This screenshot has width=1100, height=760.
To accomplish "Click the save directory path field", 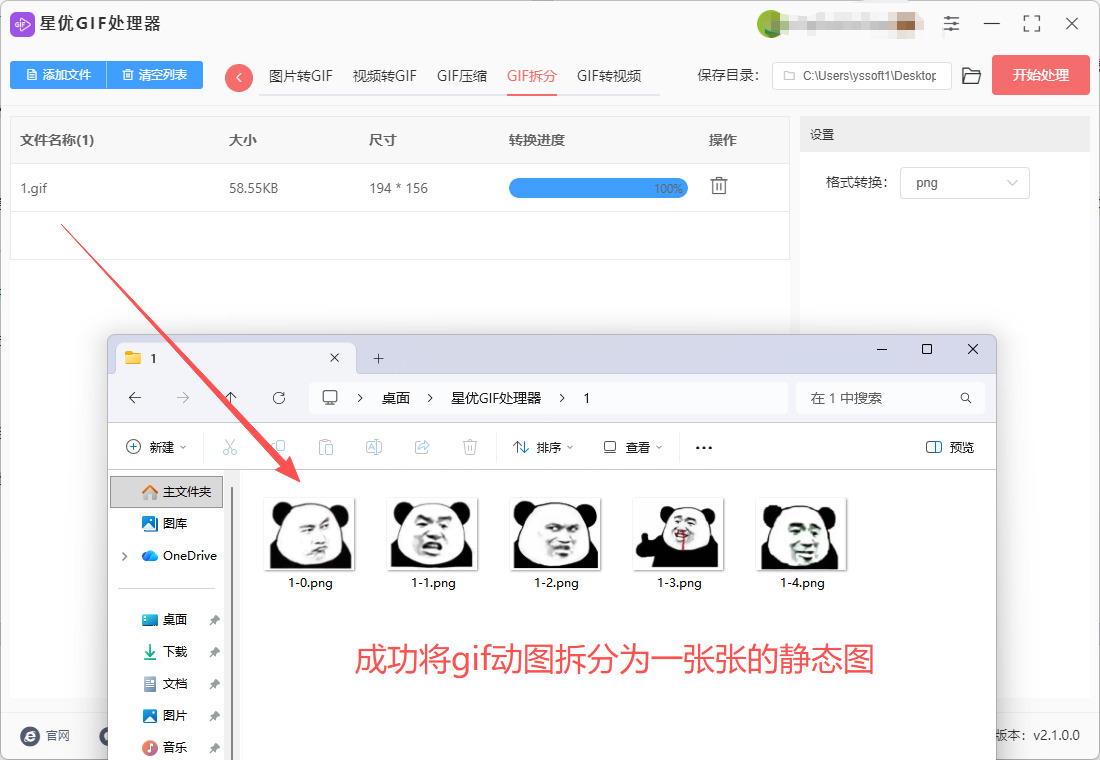I will coord(861,76).
